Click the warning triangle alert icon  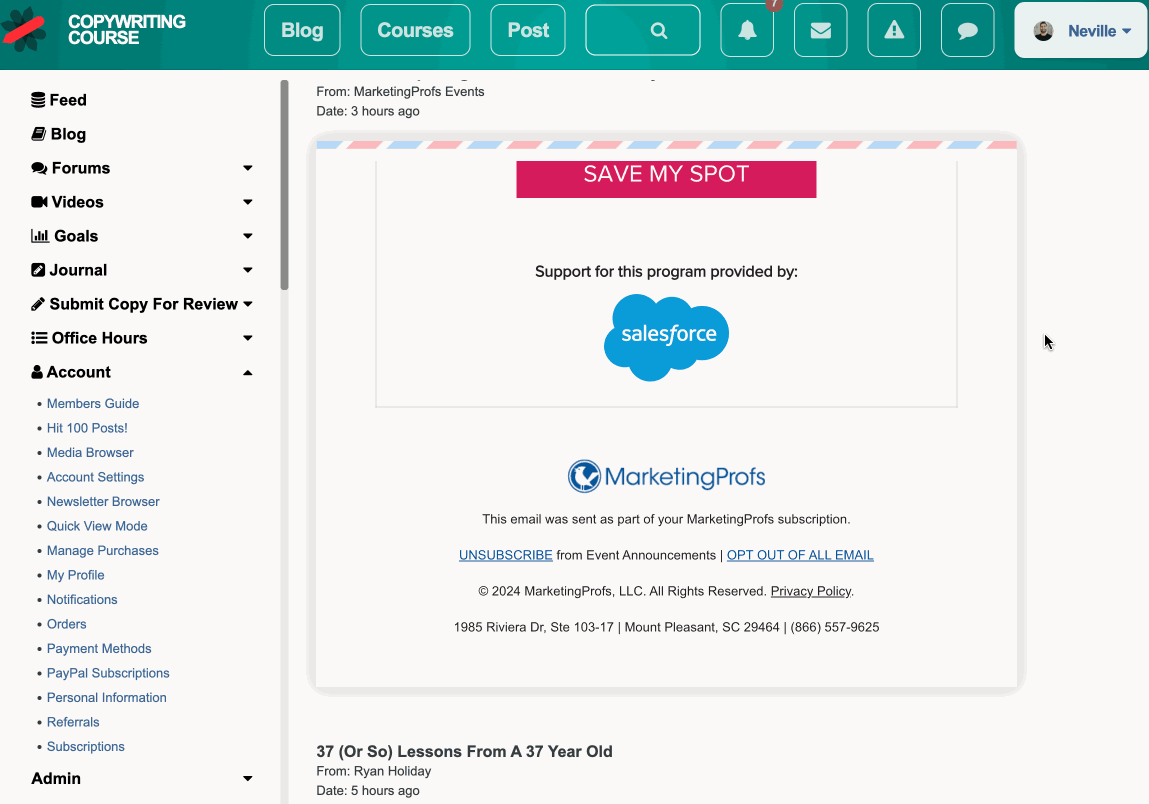click(894, 30)
